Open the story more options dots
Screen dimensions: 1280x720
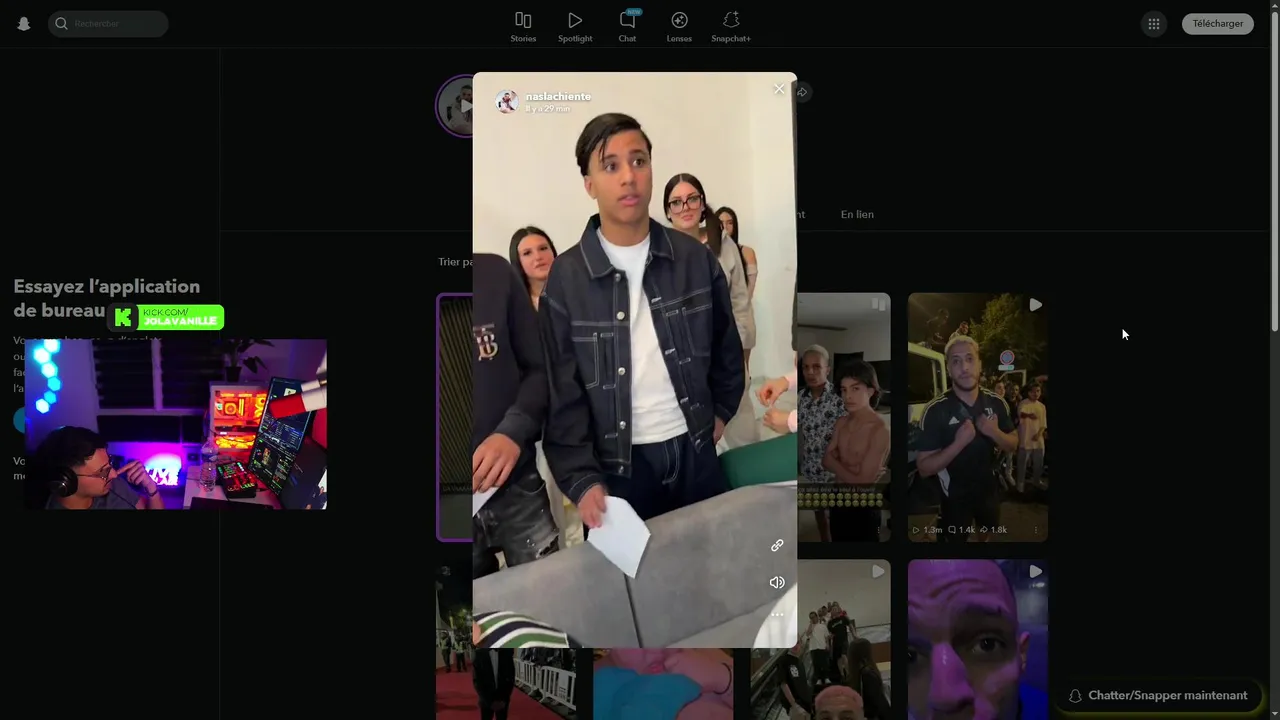coord(777,614)
